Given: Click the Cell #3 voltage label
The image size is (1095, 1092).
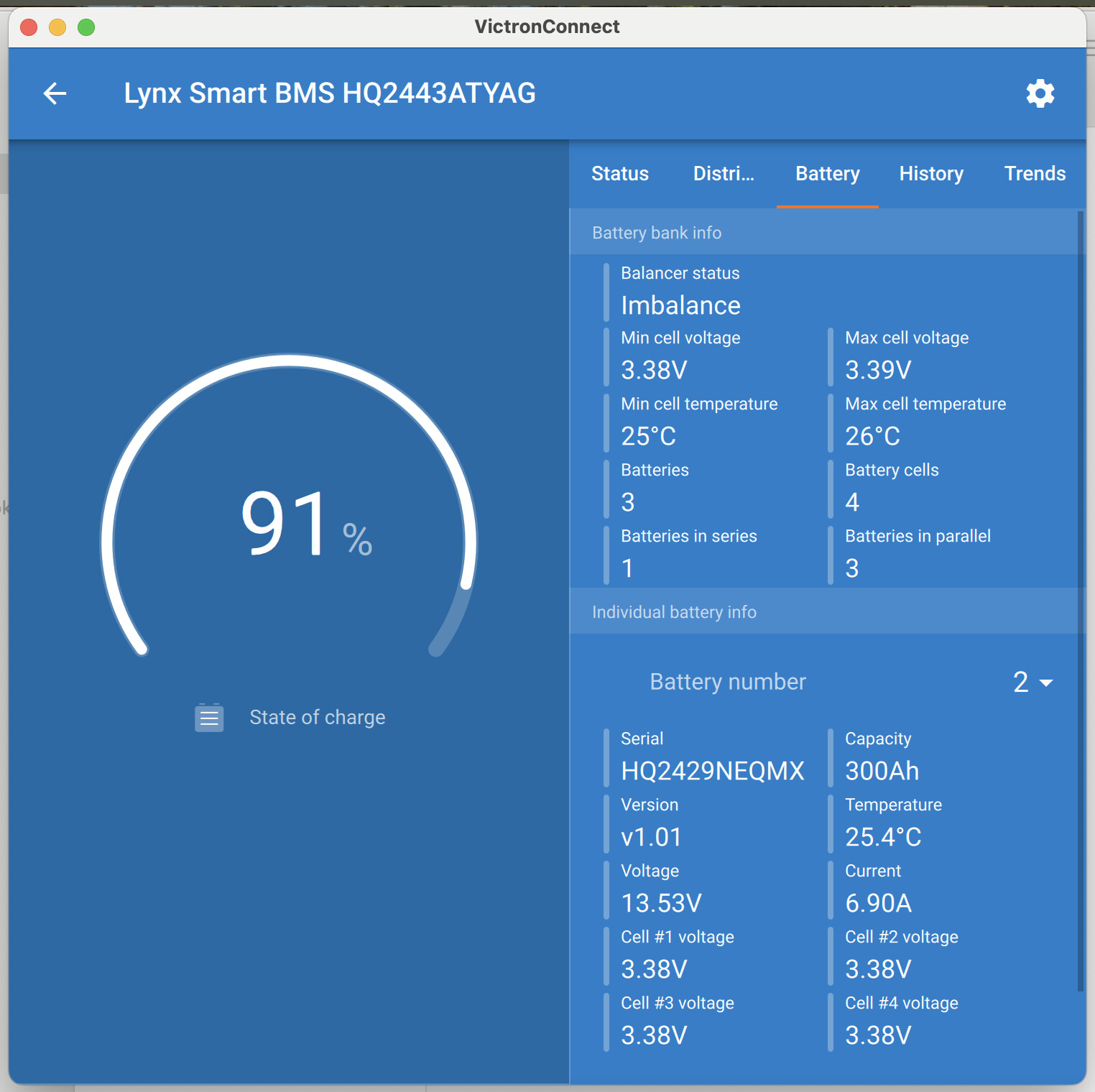Looking at the screenshot, I should (678, 1003).
